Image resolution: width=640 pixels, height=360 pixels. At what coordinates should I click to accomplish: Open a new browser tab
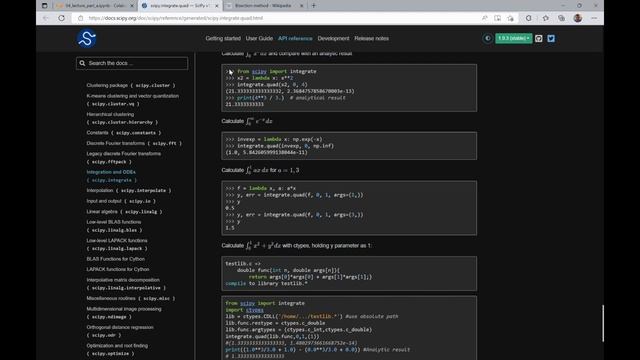tap(314, 6)
